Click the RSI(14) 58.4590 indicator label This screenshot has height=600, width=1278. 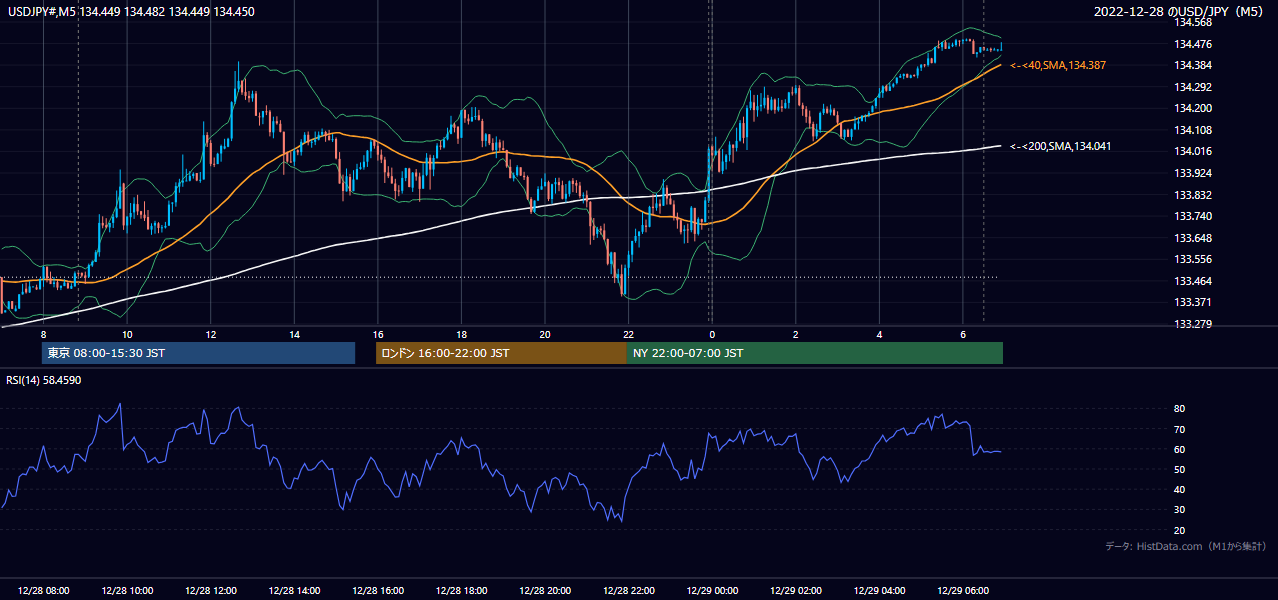click(44, 380)
